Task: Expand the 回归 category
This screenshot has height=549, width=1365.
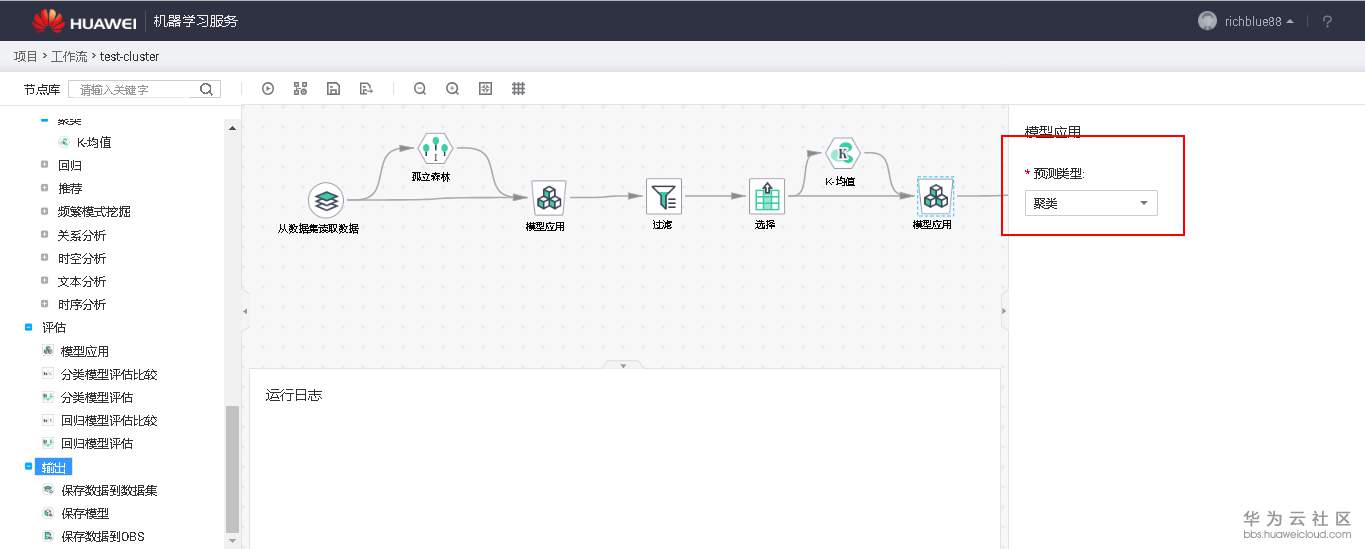Action: tap(44, 165)
